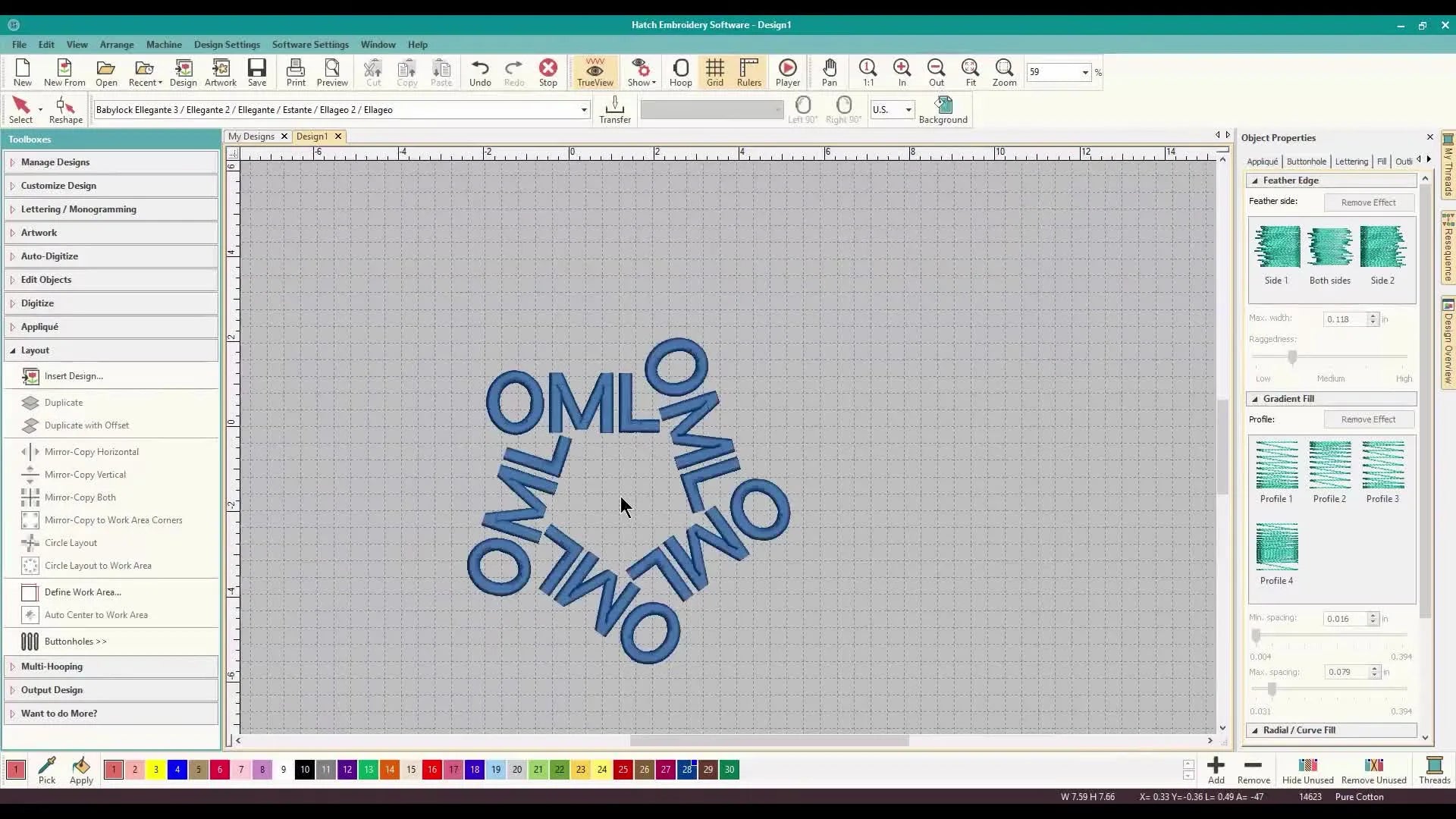Expand the Manage Designs toolbox
Viewport: 1456px width, 819px height.
tap(111, 162)
